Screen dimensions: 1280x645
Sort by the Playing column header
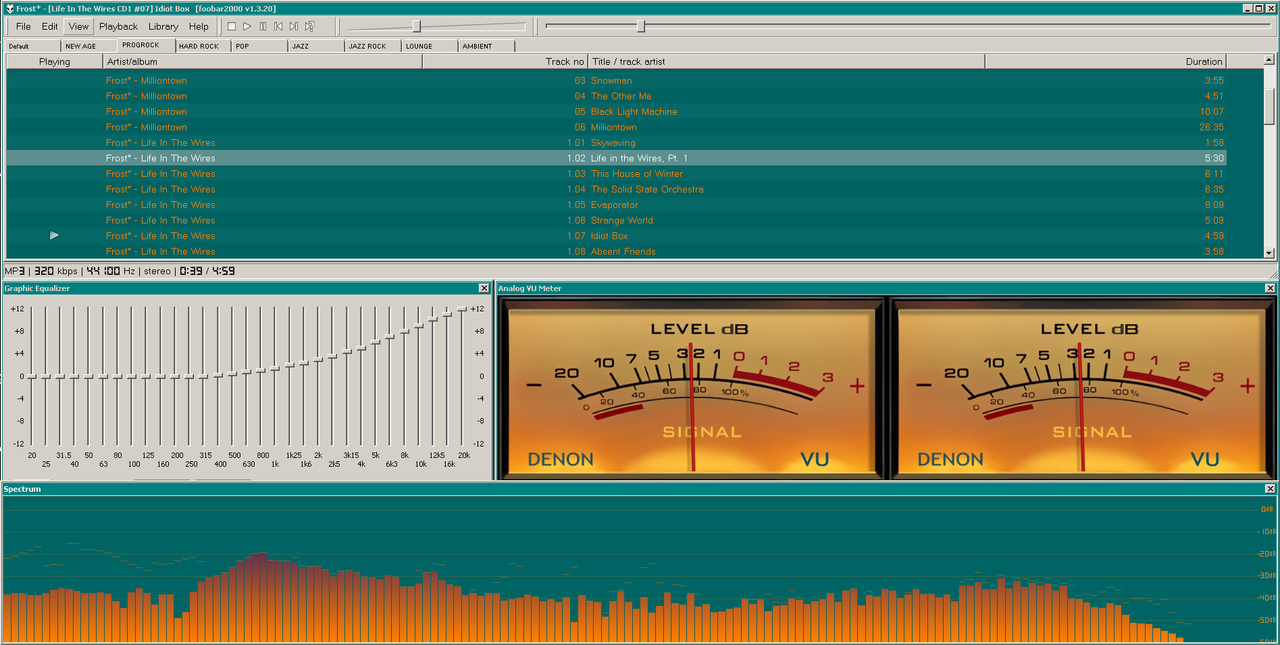click(x=54, y=62)
